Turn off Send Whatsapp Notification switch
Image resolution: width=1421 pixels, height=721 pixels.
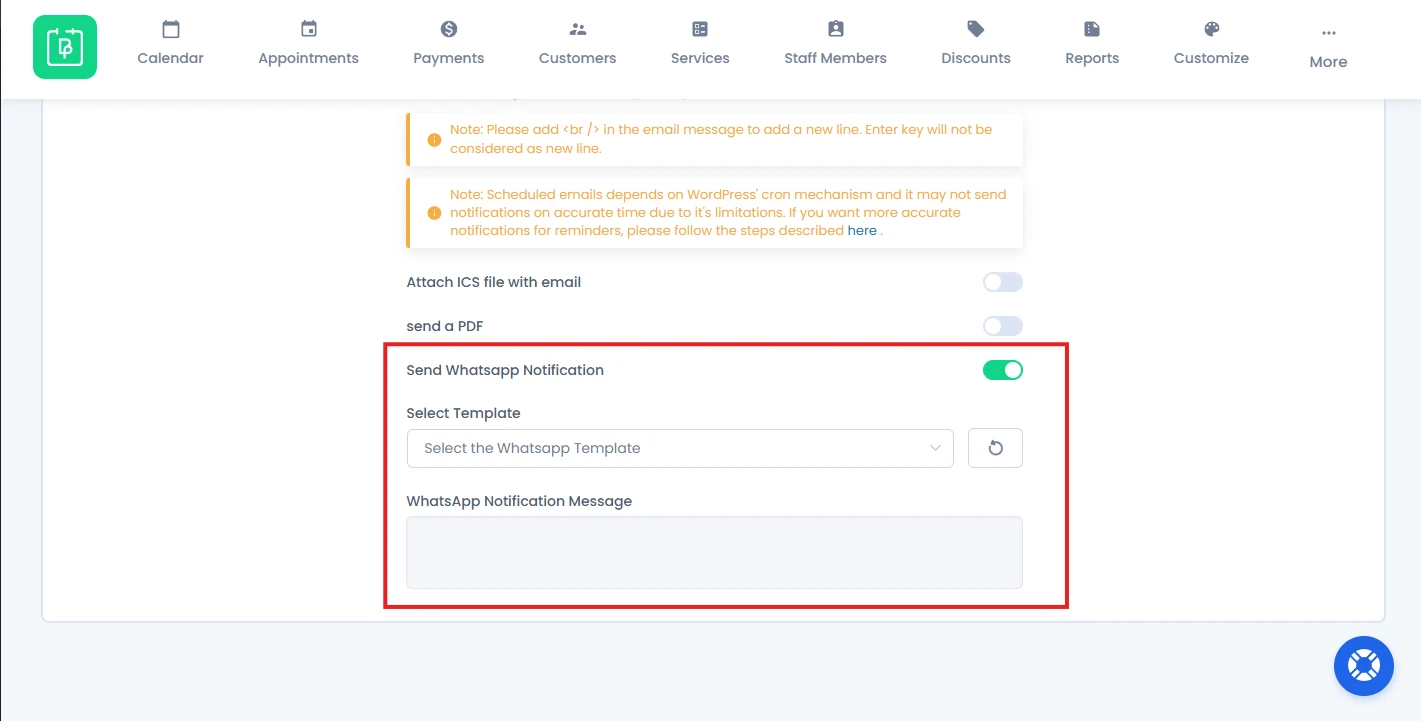point(1003,370)
